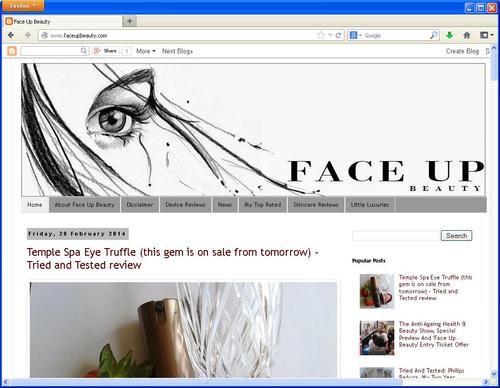Expand the More dropdown in Blogger navbar
Viewport: 500px width, 388px height.
pos(146,51)
